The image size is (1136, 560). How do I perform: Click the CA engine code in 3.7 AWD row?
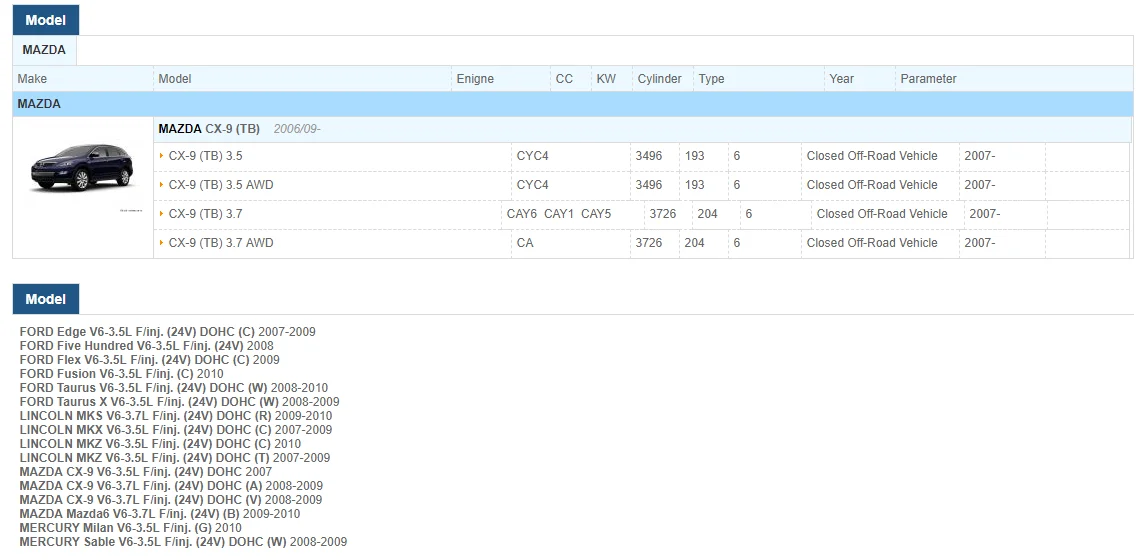coord(525,243)
